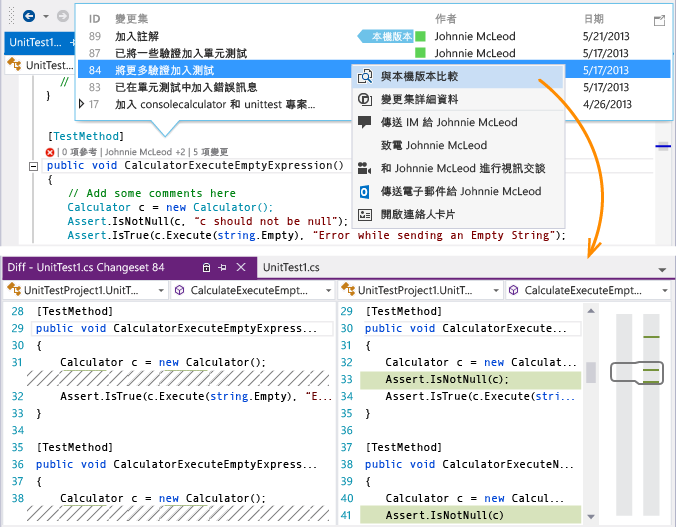Close the Diff tab
This screenshot has height=527, width=677.
click(241, 268)
